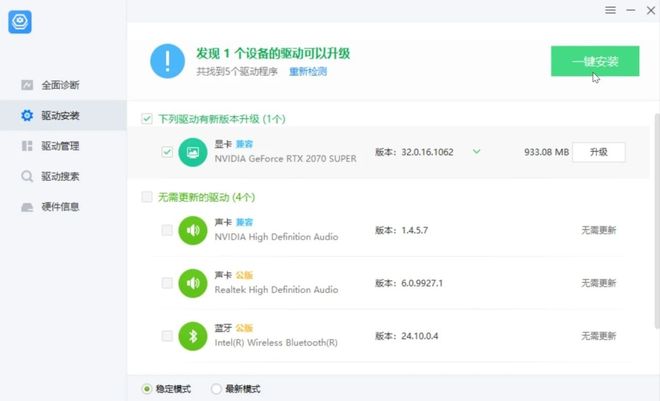This screenshot has width=660, height=401.
Task: Click the Intel(R) Wireless Bluetooth(R) name
Action: 276,343
